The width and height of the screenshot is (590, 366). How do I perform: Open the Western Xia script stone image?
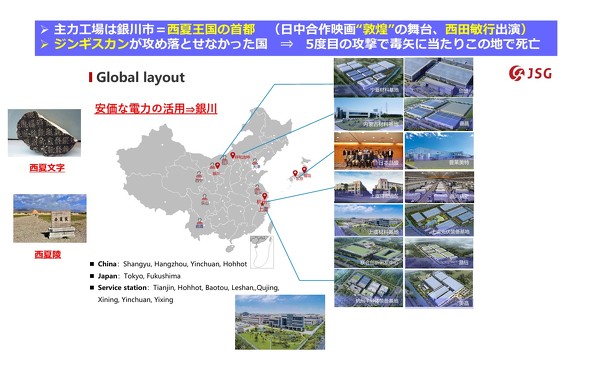[x=44, y=133]
